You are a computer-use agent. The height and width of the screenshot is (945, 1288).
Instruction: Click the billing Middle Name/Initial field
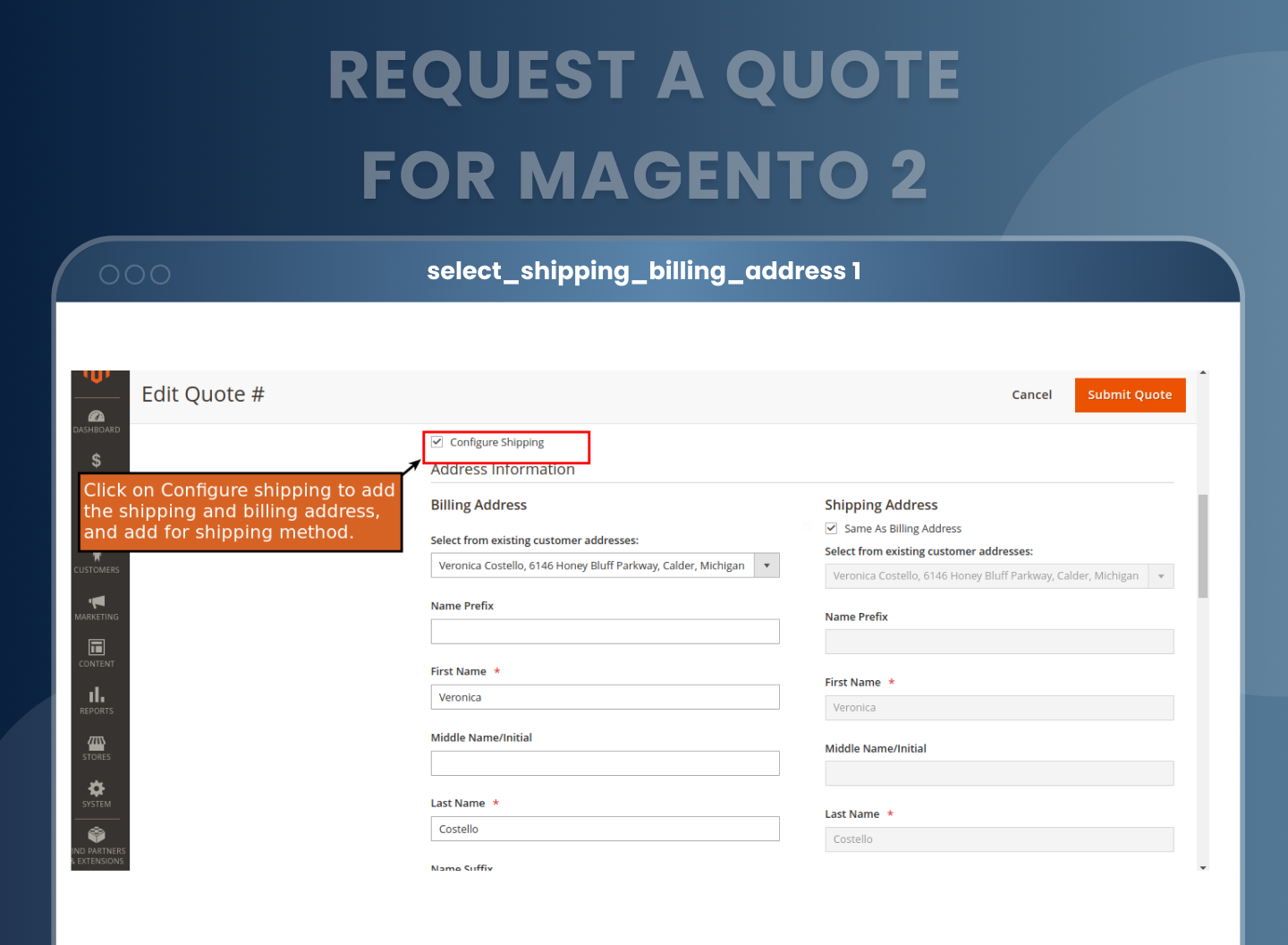[605, 763]
